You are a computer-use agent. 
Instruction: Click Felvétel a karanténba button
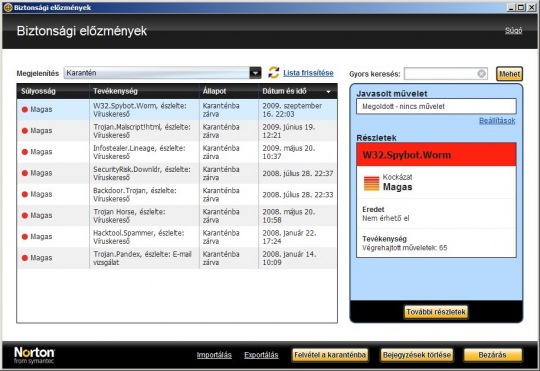point(330,355)
